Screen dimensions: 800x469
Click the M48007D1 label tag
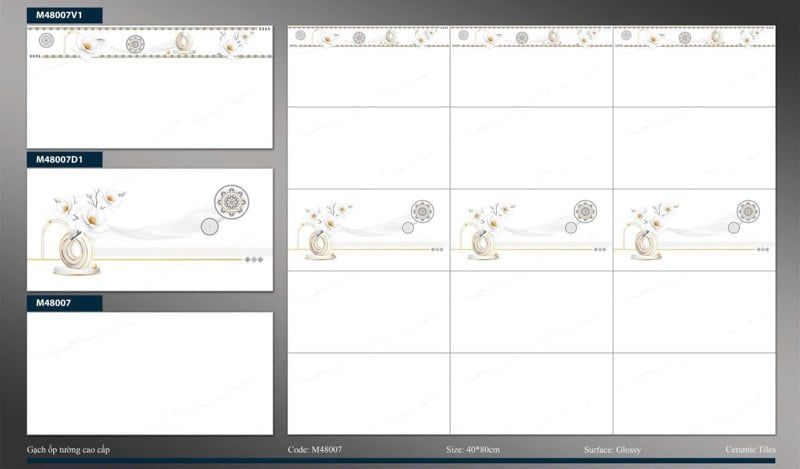[x=64, y=160]
